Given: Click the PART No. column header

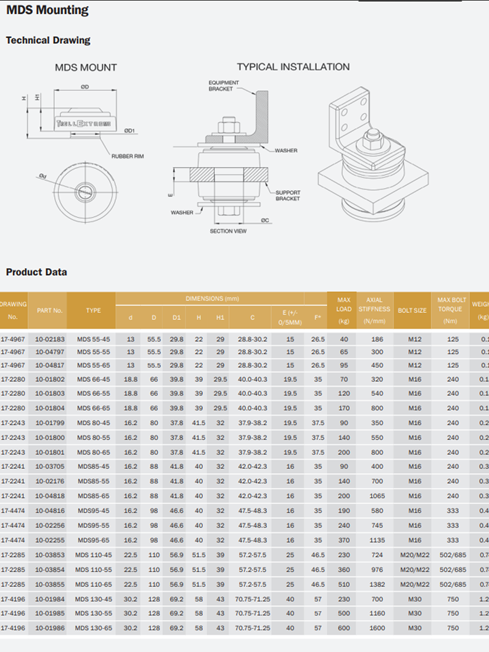Looking at the screenshot, I should [49, 310].
